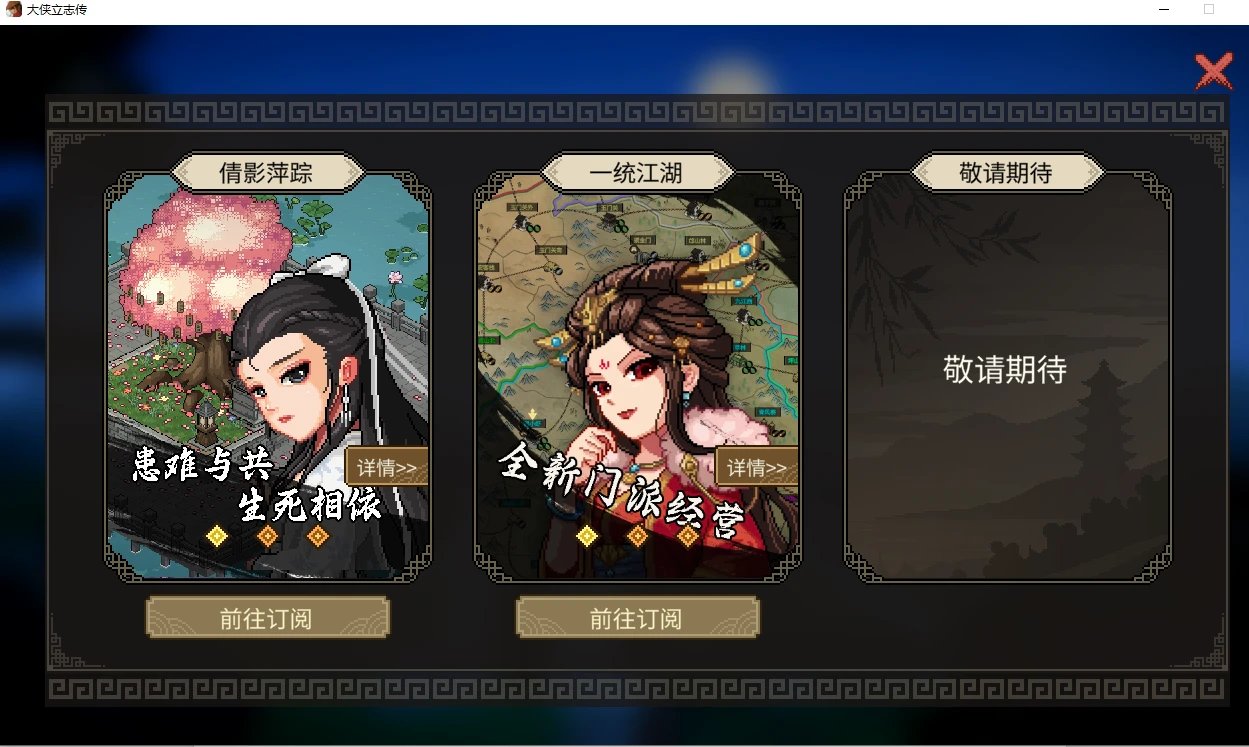Click the 倩影萍踪 title banner
Image resolution: width=1249 pixels, height=747 pixels.
pyautogui.click(x=267, y=172)
